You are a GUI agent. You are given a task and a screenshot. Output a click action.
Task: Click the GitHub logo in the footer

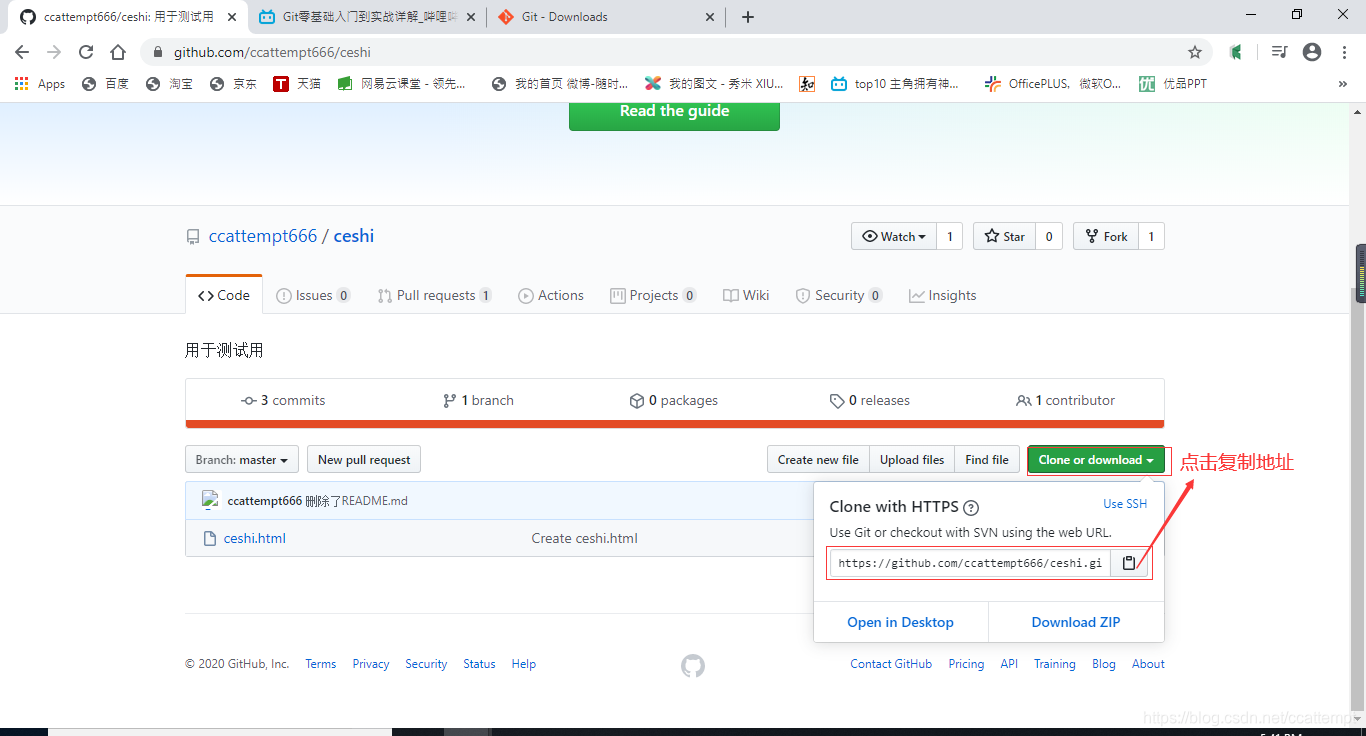693,666
